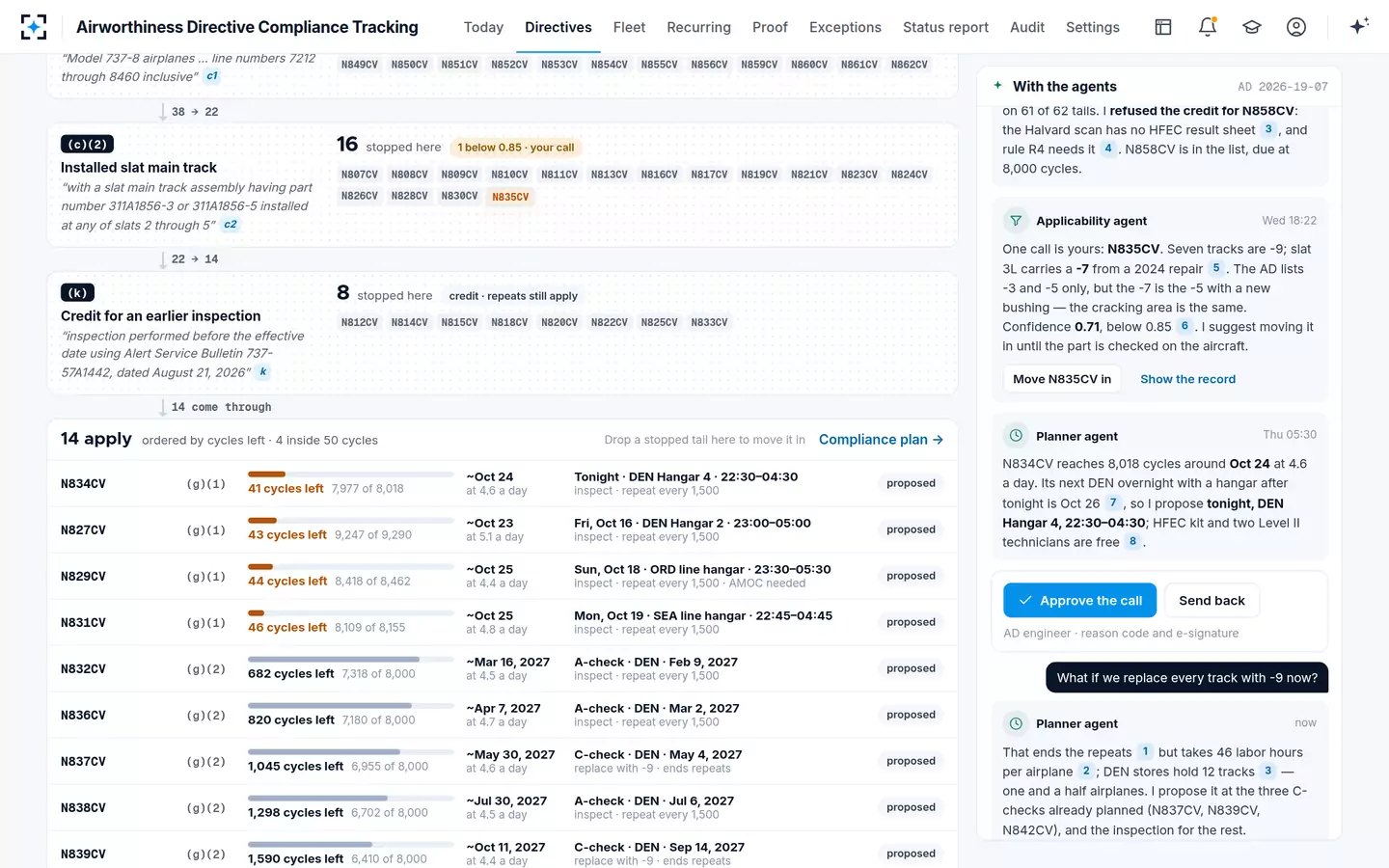The height and width of the screenshot is (868, 1389).
Task: Switch to the Status report tab
Action: tap(945, 27)
